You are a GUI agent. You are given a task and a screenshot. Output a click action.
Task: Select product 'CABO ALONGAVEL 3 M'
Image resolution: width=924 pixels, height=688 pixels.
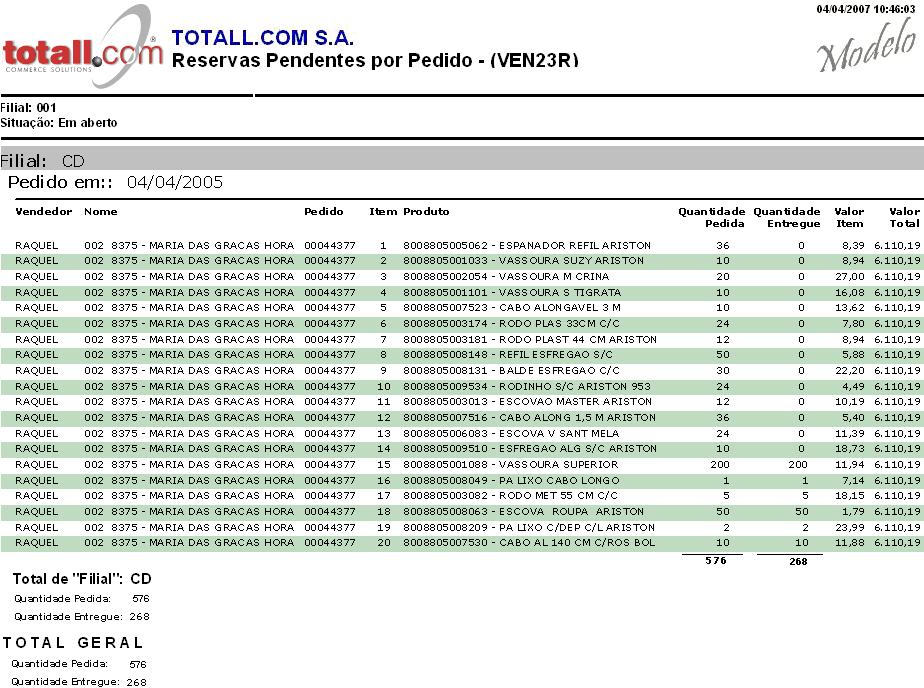pyautogui.click(x=560, y=307)
